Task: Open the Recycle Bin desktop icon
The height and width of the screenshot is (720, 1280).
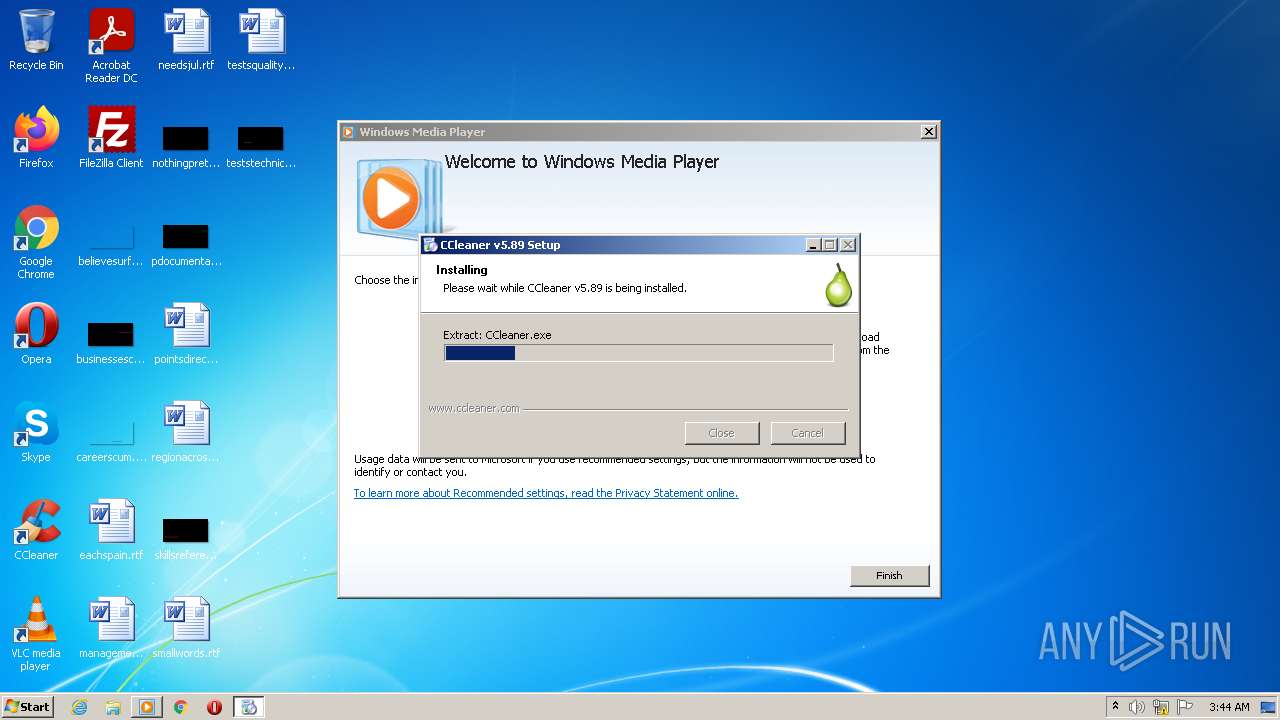Action: tap(36, 40)
